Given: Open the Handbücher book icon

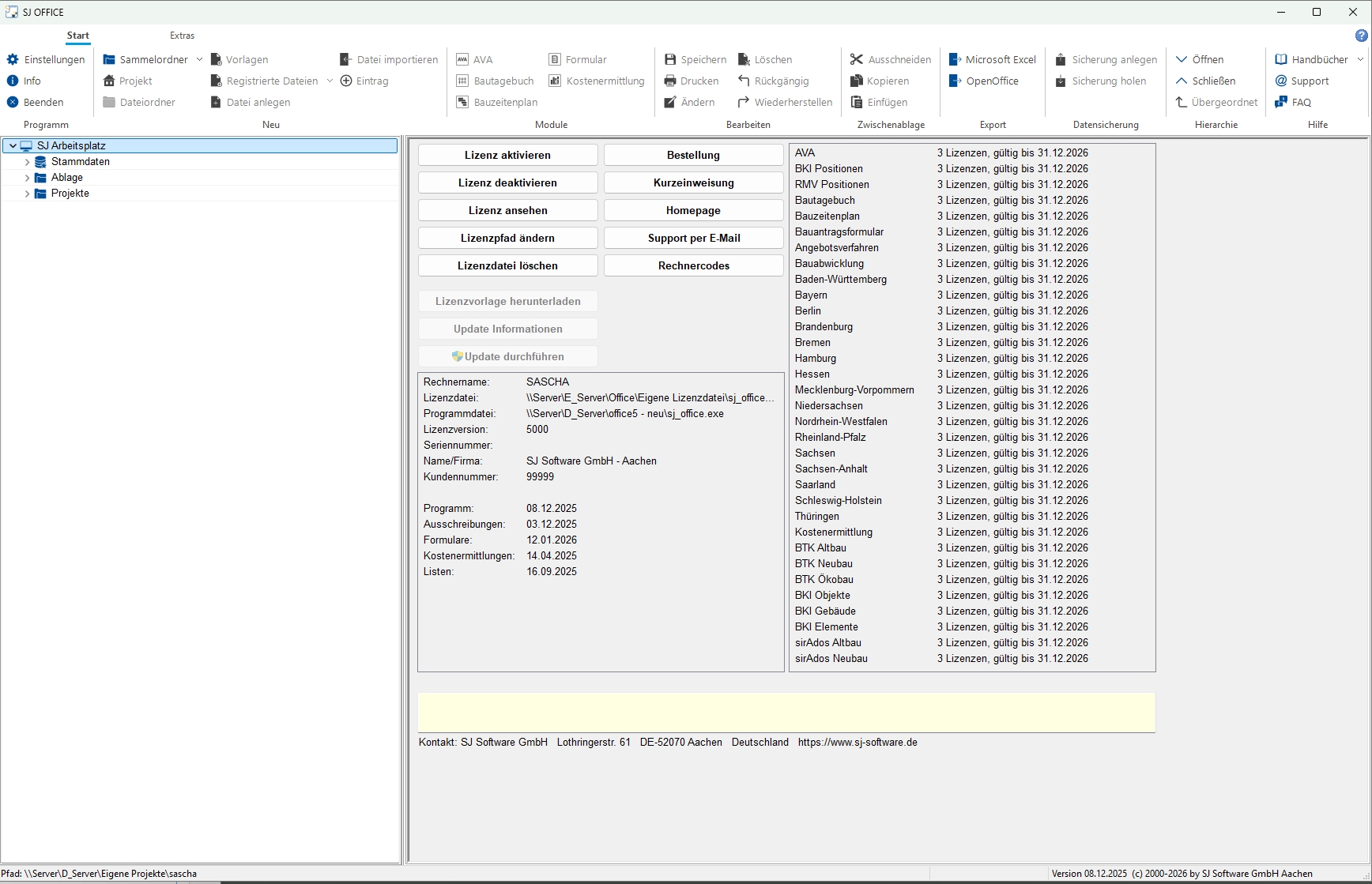Looking at the screenshot, I should tap(1281, 59).
